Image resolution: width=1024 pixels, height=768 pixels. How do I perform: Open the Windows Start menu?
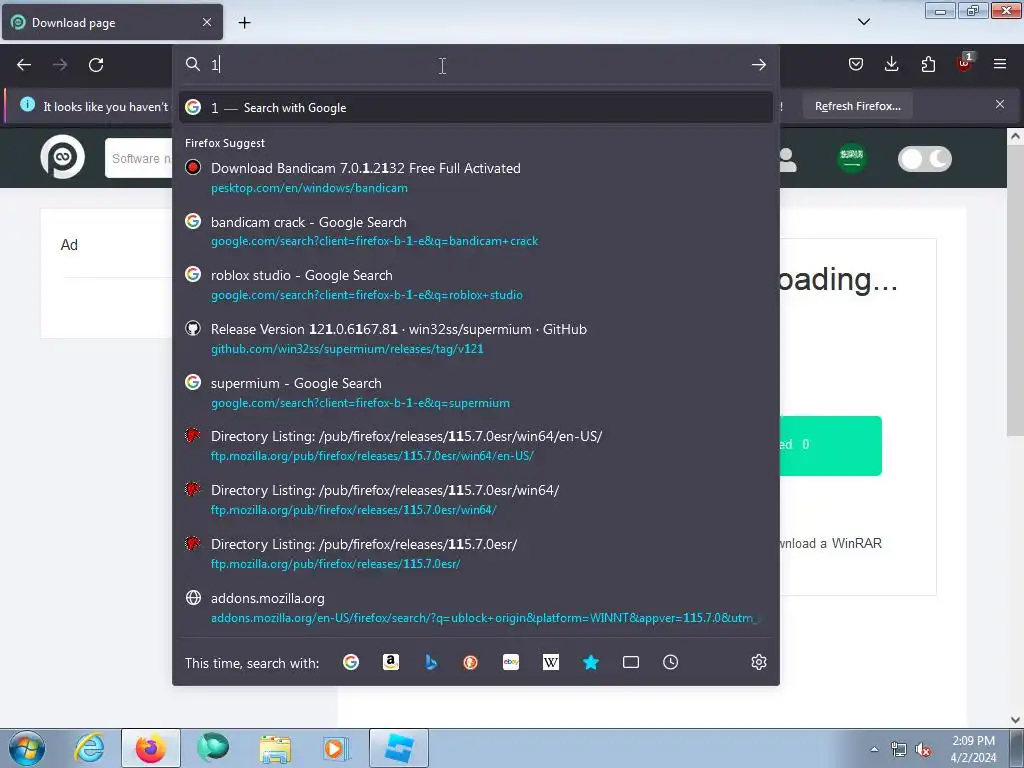tap(26, 748)
